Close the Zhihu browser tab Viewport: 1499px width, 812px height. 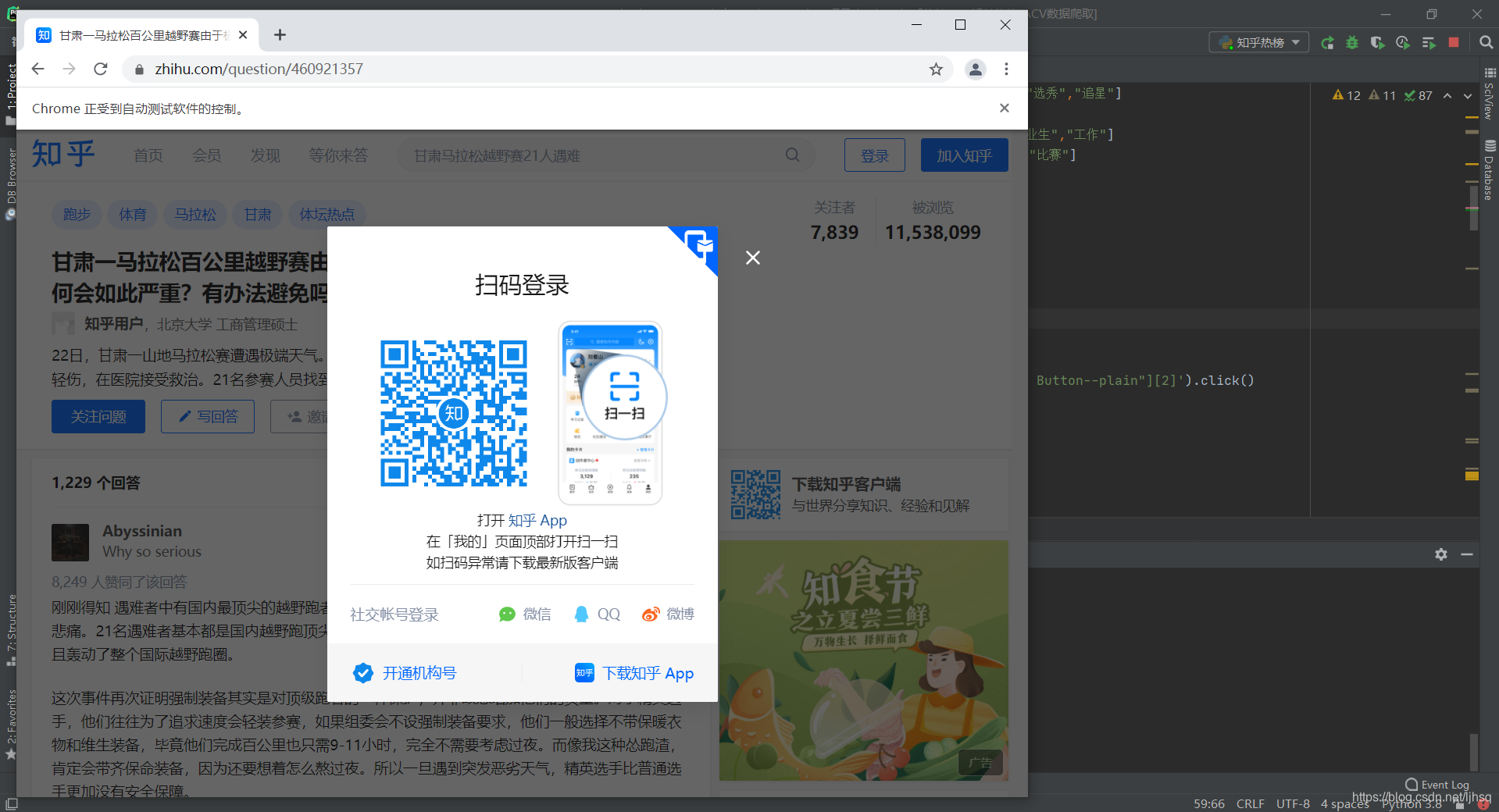(x=243, y=35)
